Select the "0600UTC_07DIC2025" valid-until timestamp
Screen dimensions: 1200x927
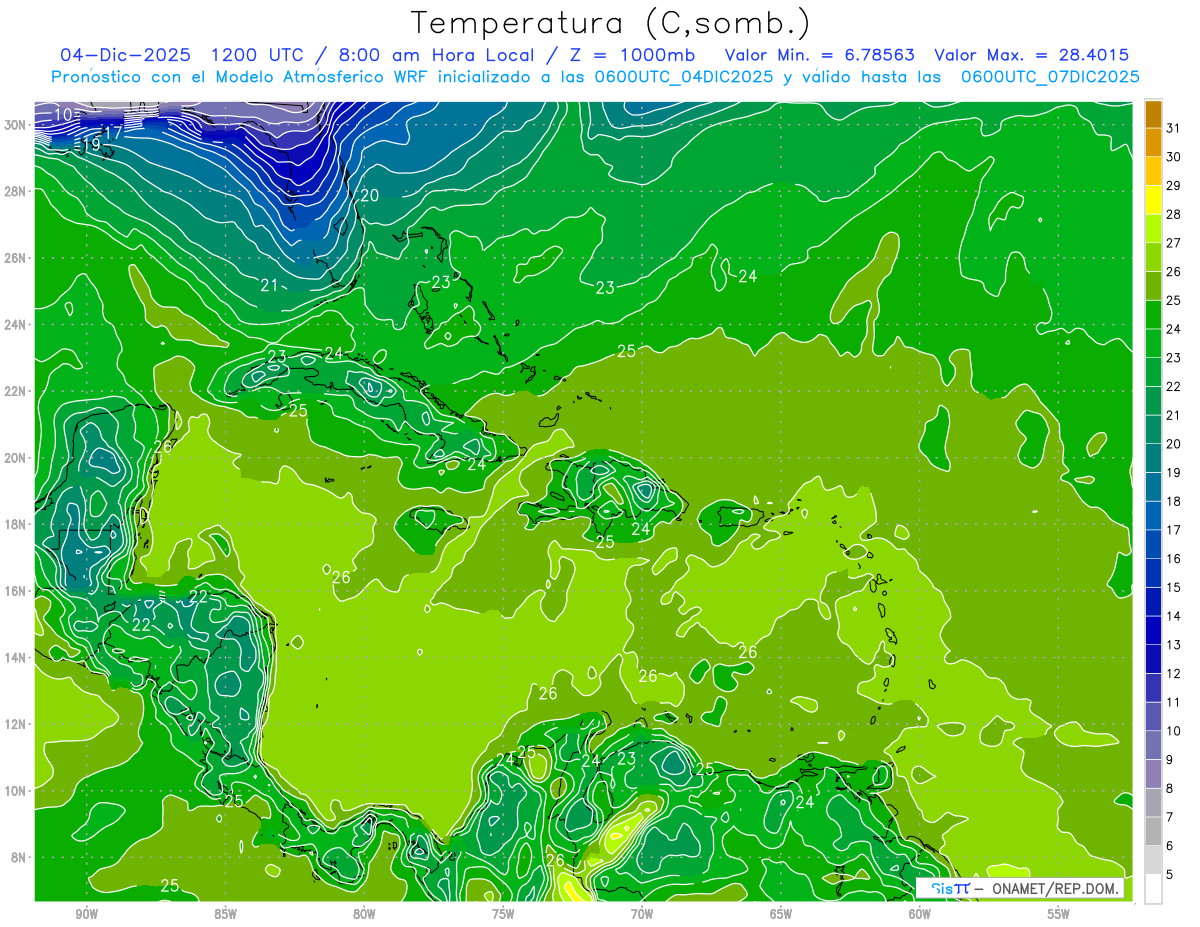tap(1050, 77)
